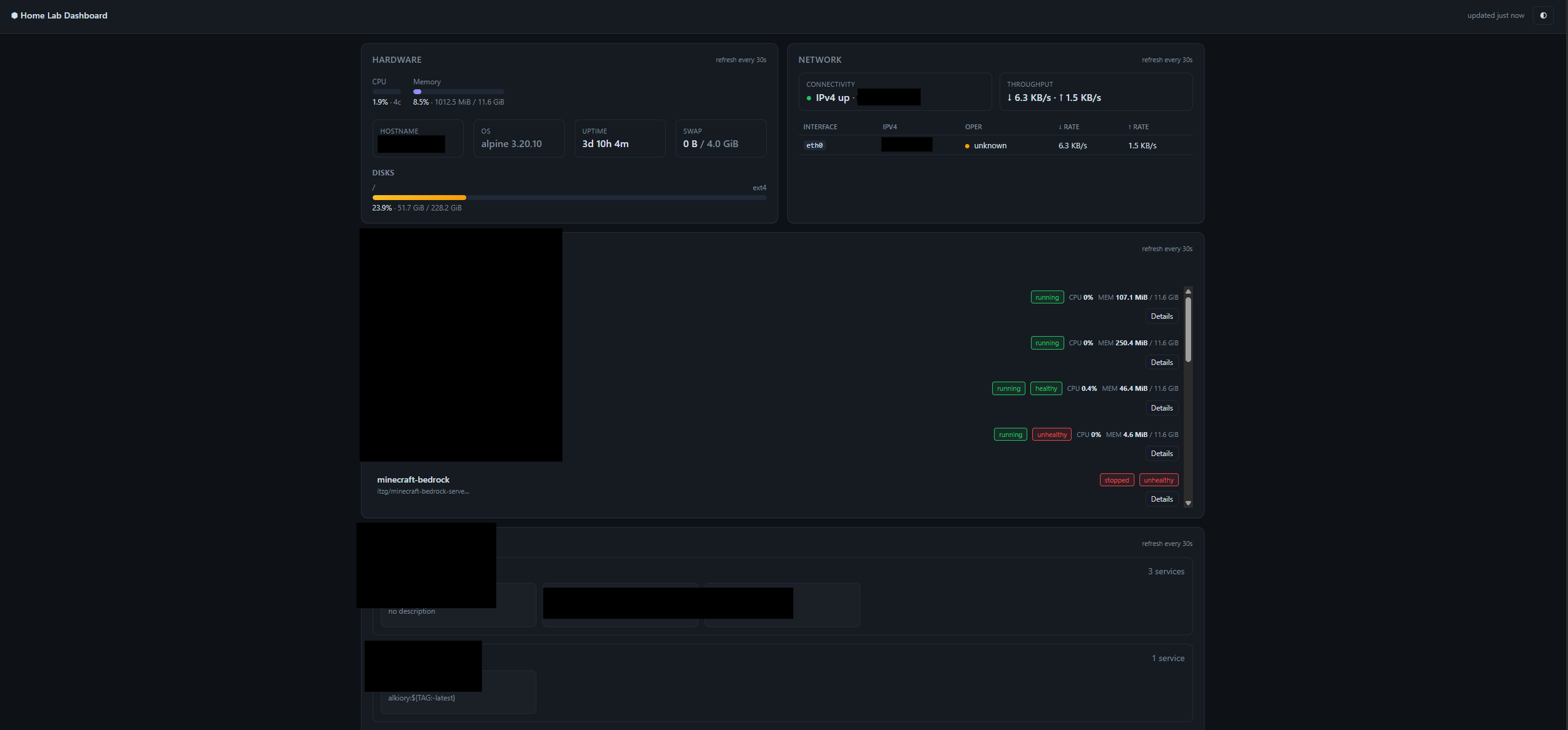
Task: Click the IPV4 column header
Action: point(889,127)
